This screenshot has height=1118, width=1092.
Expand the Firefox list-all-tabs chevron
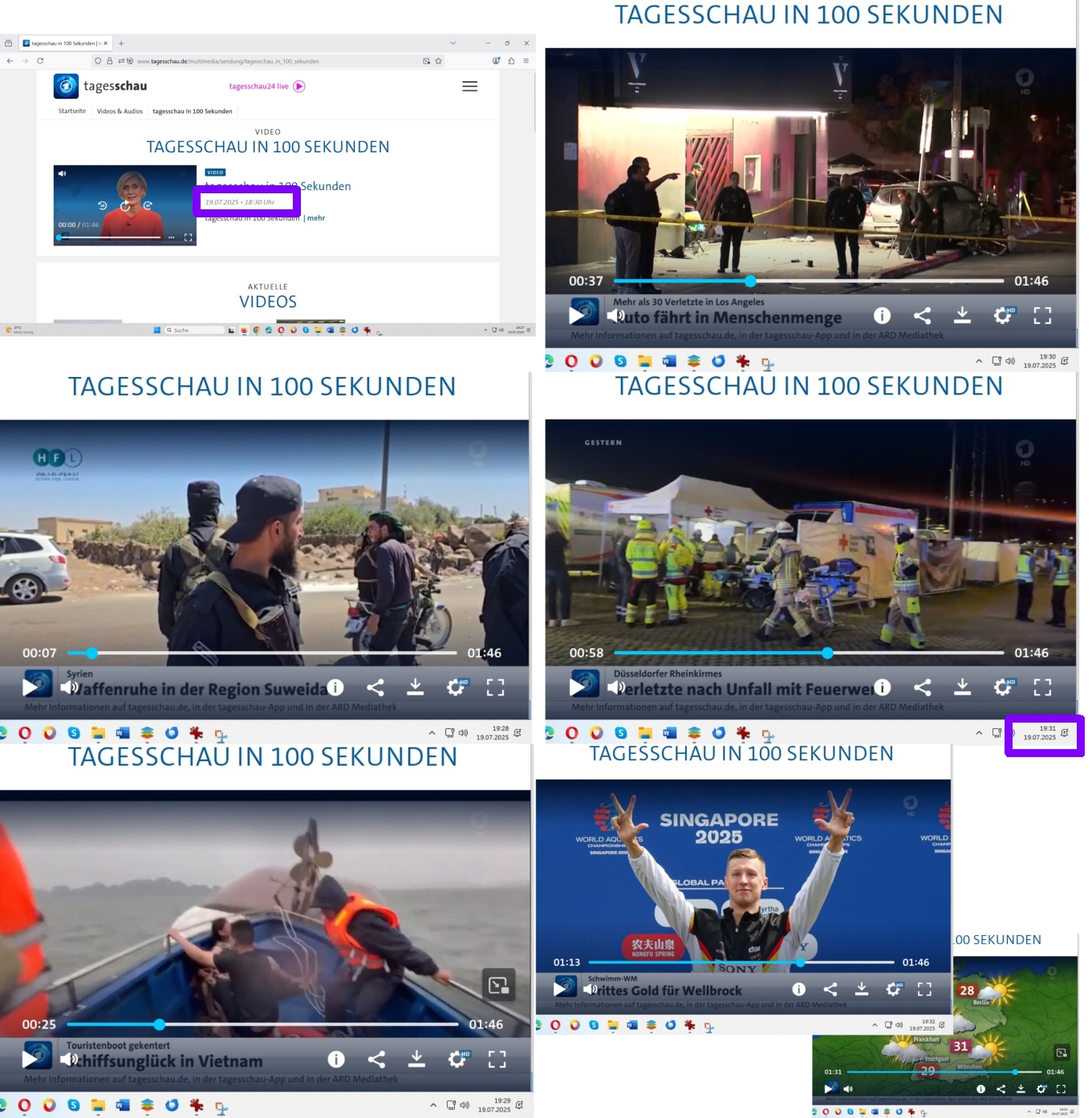[453, 43]
